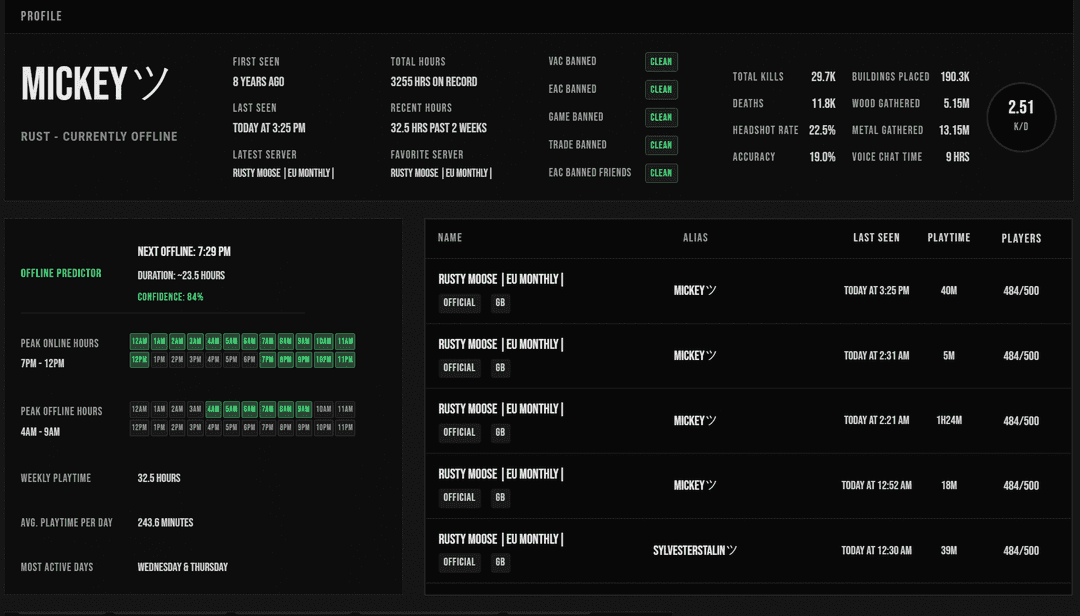Switch to the PROFILE tab

[x=41, y=15]
